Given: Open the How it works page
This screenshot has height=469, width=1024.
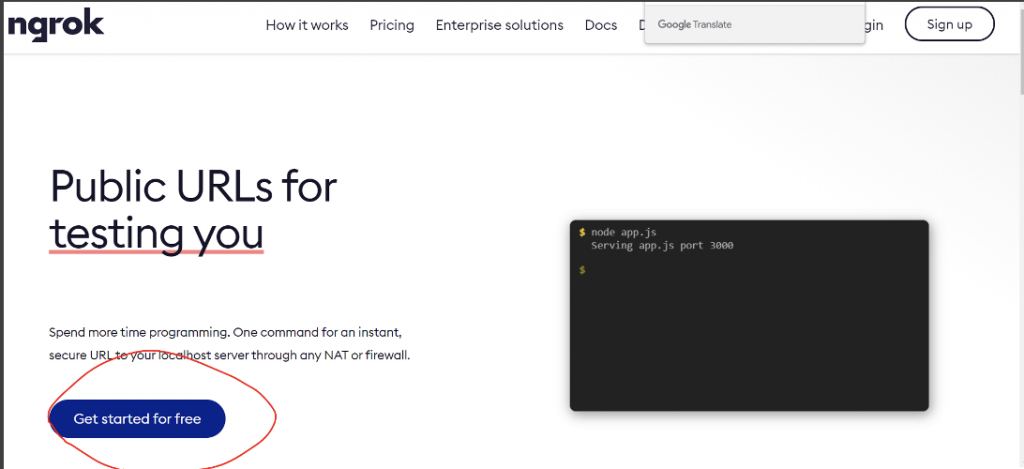Looking at the screenshot, I should tap(307, 25).
